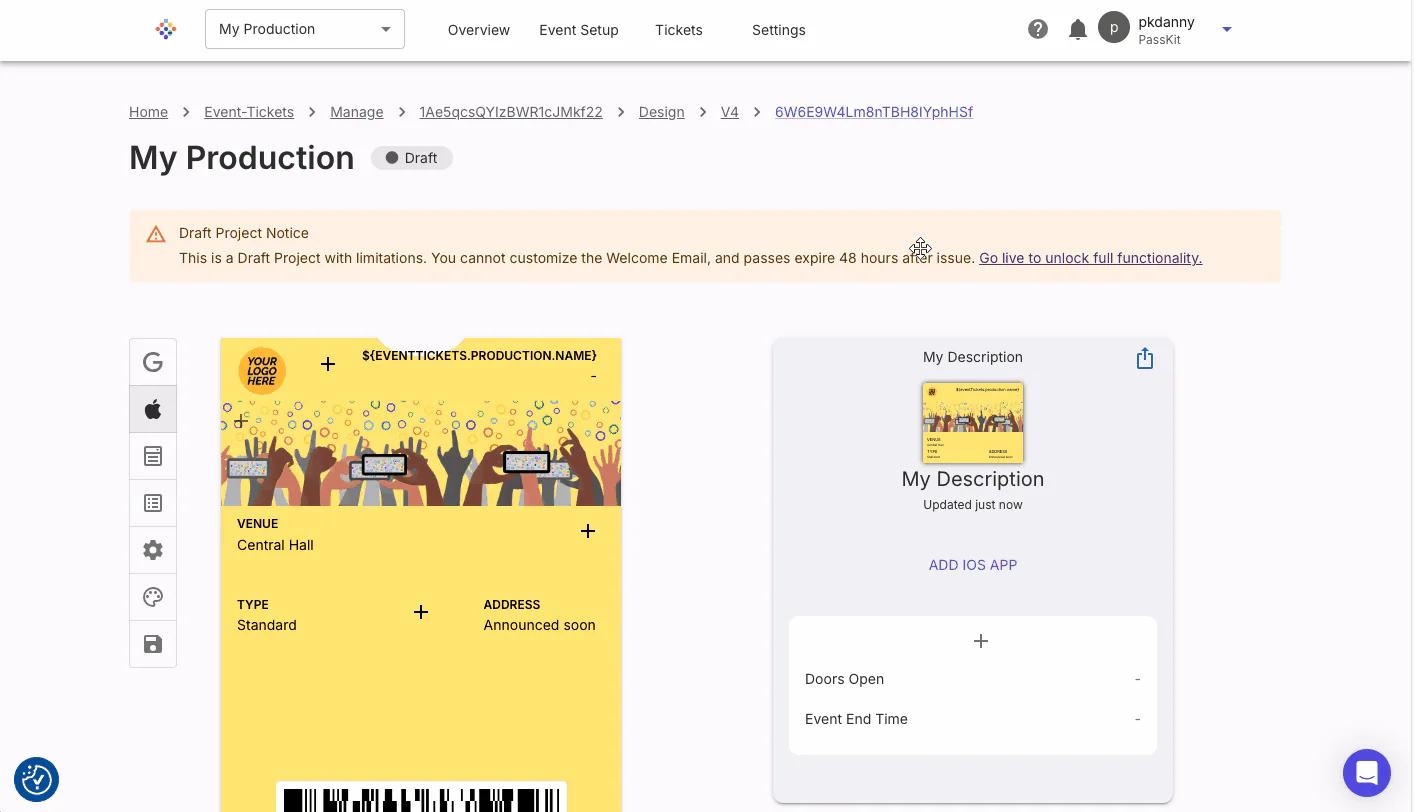This screenshot has height=812, width=1414.
Task: Open the My Production project dropdown
Action: pyautogui.click(x=305, y=29)
